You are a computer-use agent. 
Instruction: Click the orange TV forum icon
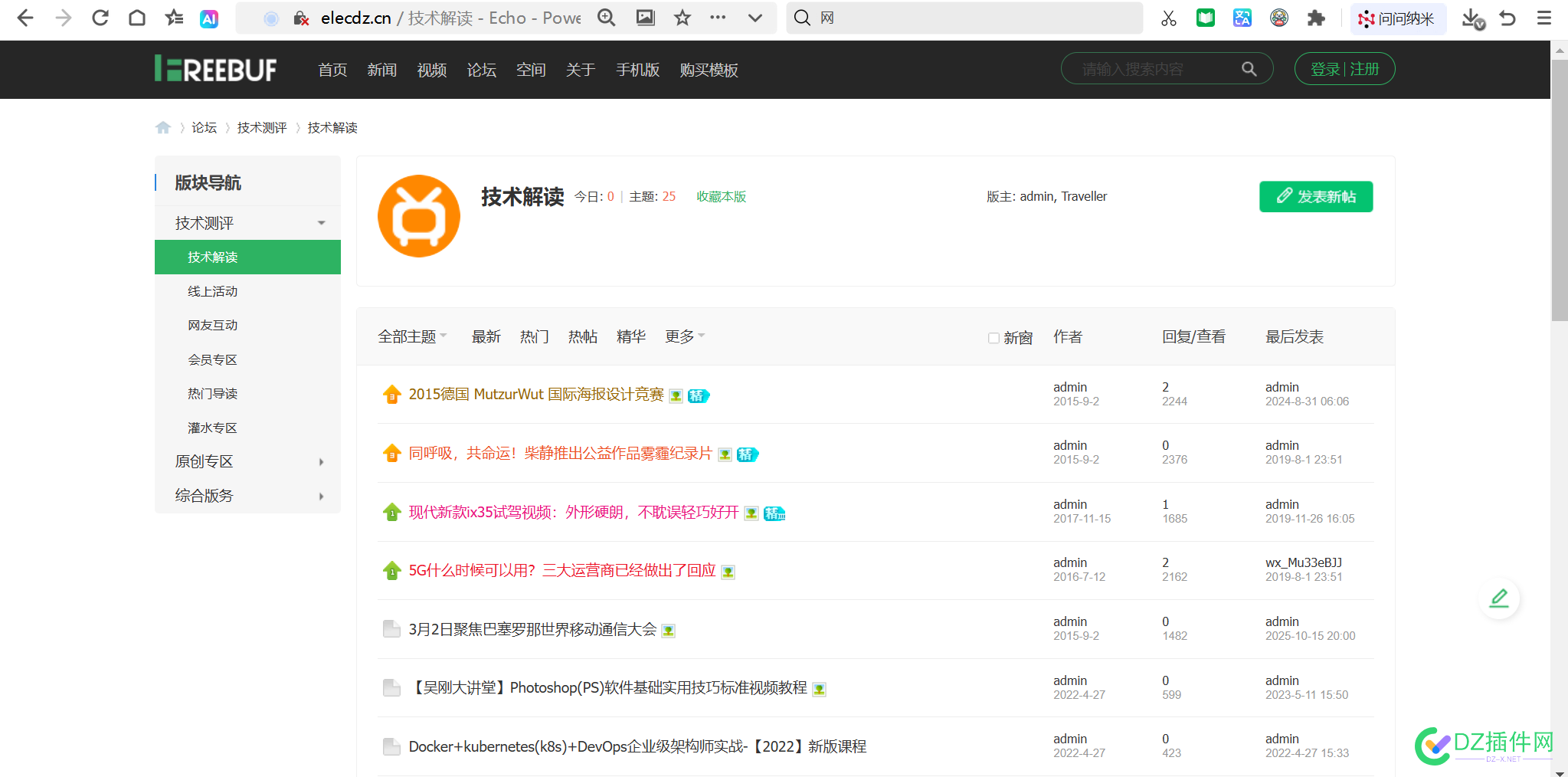pos(419,216)
